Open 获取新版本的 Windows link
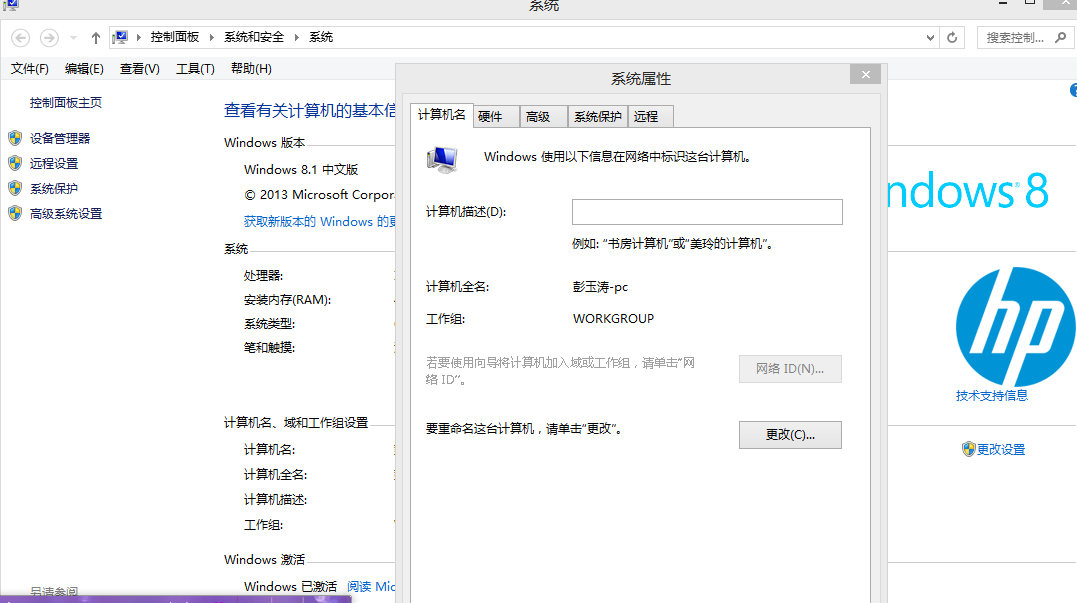The image size is (1077, 603). pyautogui.click(x=319, y=221)
